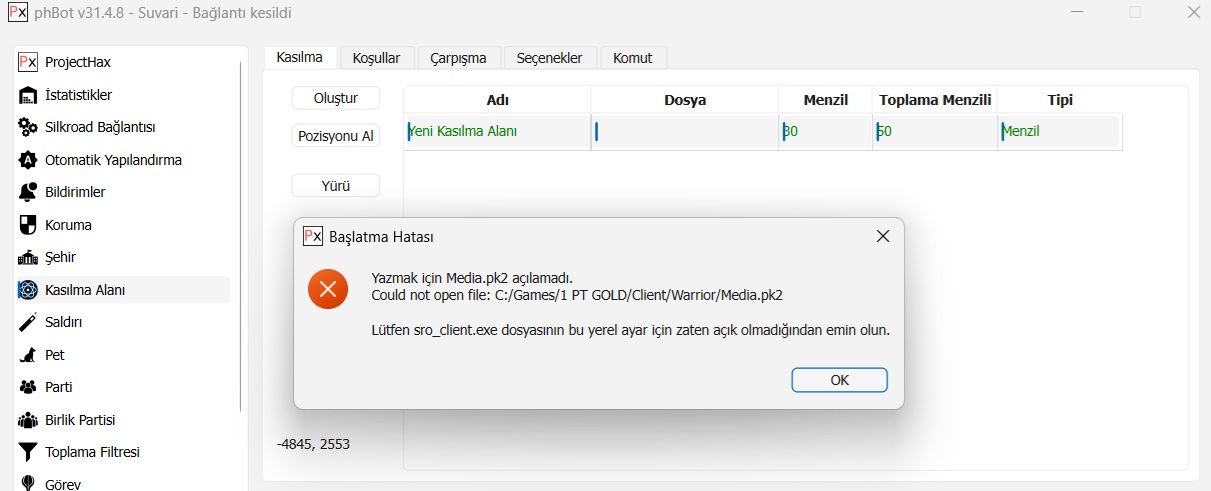Open the Saldırı section
Image resolution: width=1211 pixels, height=491 pixels.
coord(124,322)
